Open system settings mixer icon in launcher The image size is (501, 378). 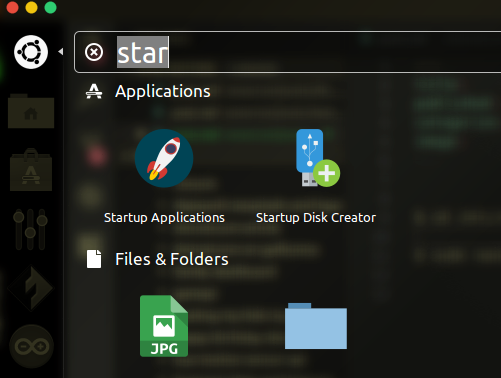[x=30, y=229]
